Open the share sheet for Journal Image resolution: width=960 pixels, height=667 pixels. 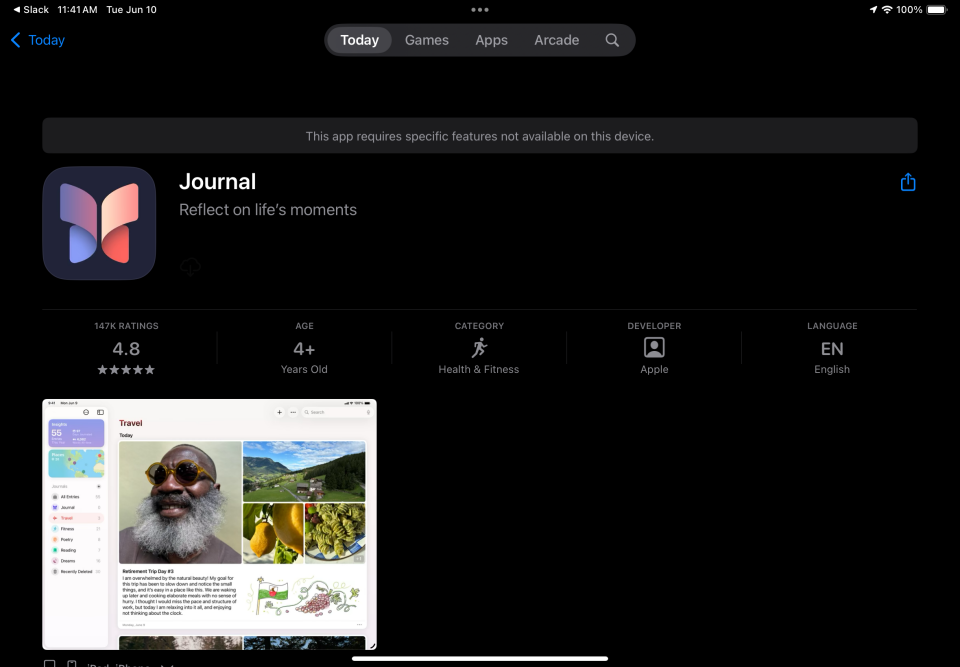click(907, 182)
